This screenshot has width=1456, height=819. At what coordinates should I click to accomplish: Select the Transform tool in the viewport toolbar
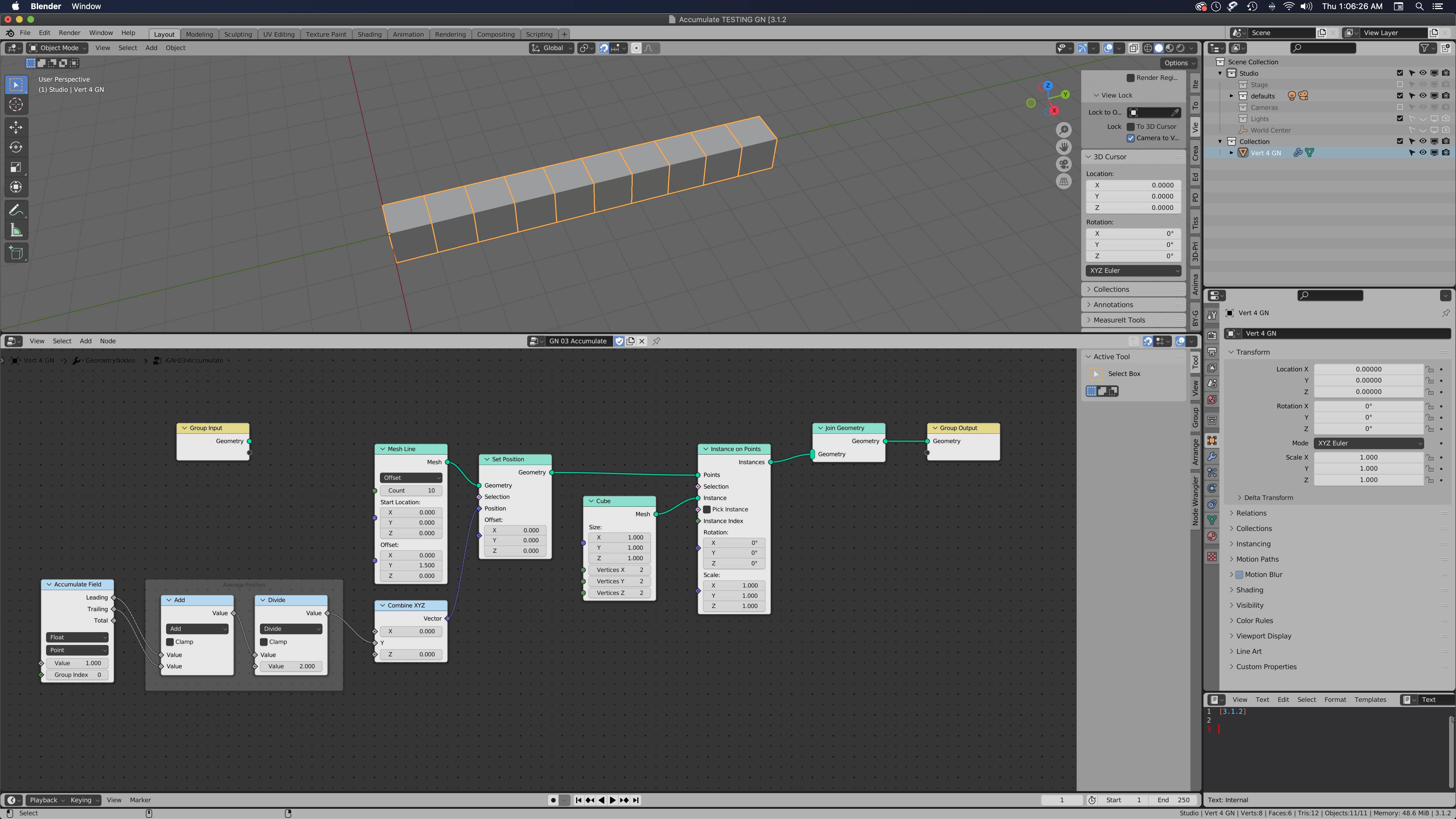pyautogui.click(x=16, y=187)
